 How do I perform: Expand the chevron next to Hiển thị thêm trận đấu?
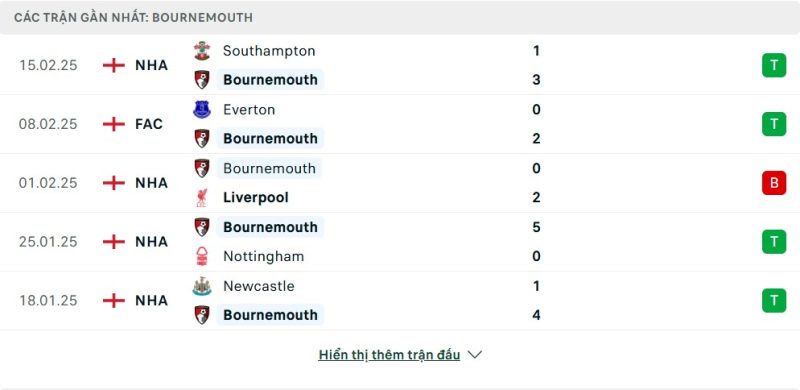474,354
